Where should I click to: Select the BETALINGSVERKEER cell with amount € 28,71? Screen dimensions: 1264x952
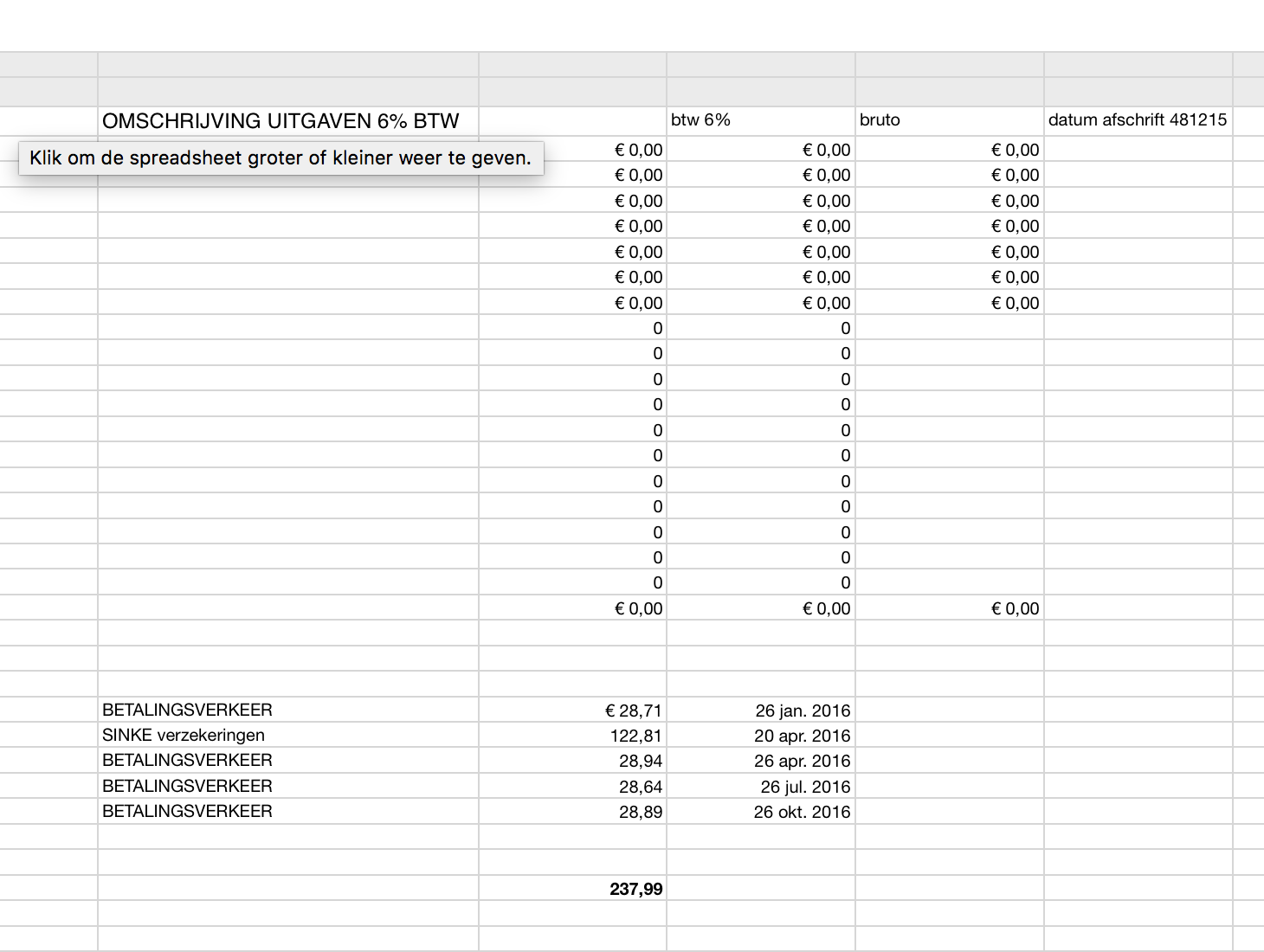288,710
